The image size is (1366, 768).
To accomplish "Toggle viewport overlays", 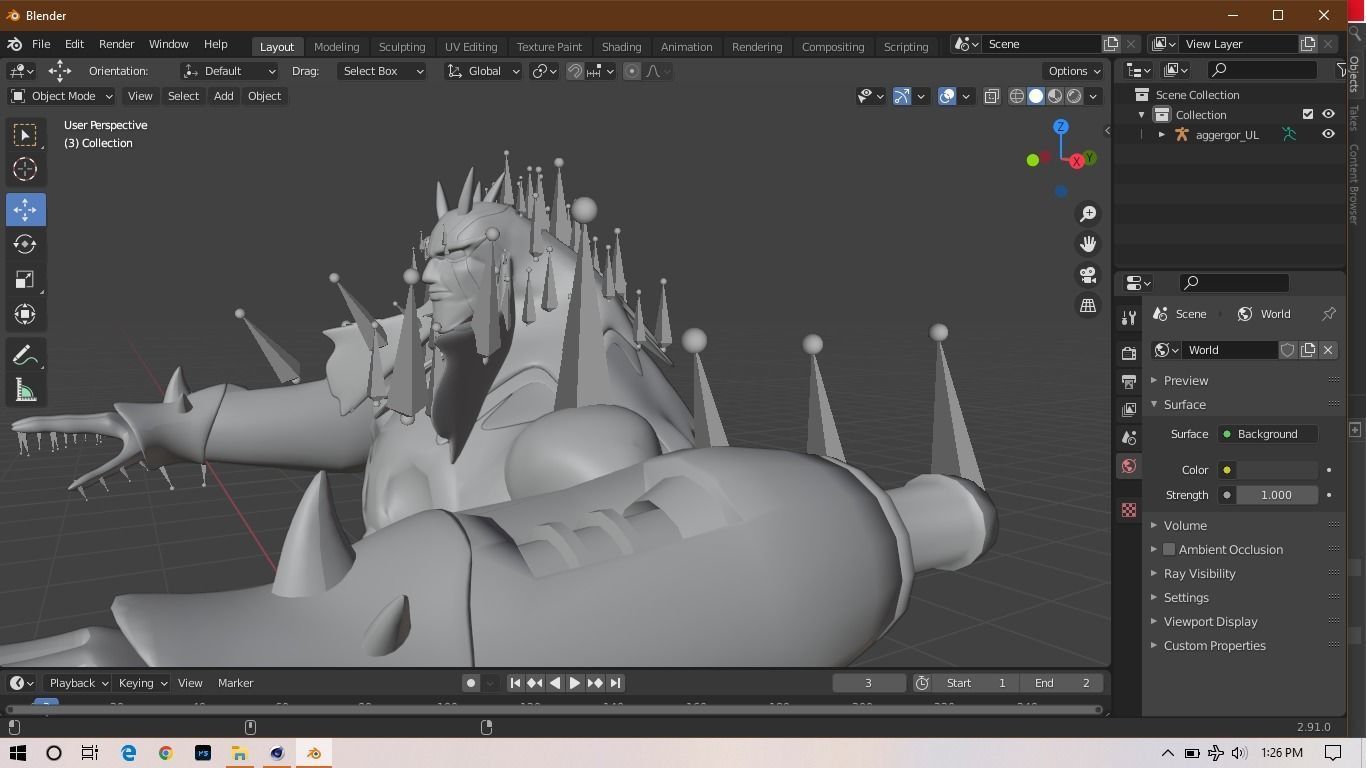I will 947,96.
